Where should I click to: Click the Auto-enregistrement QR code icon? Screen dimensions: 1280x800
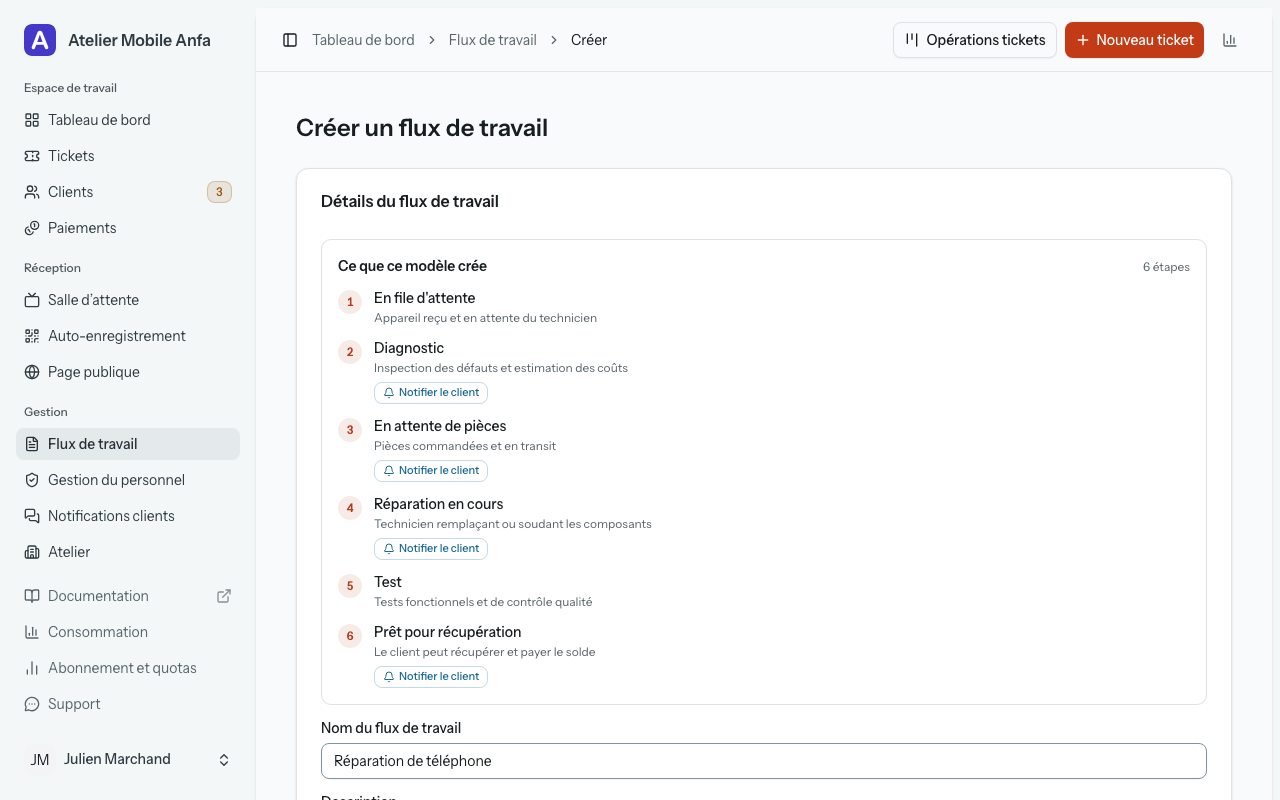[x=32, y=336]
